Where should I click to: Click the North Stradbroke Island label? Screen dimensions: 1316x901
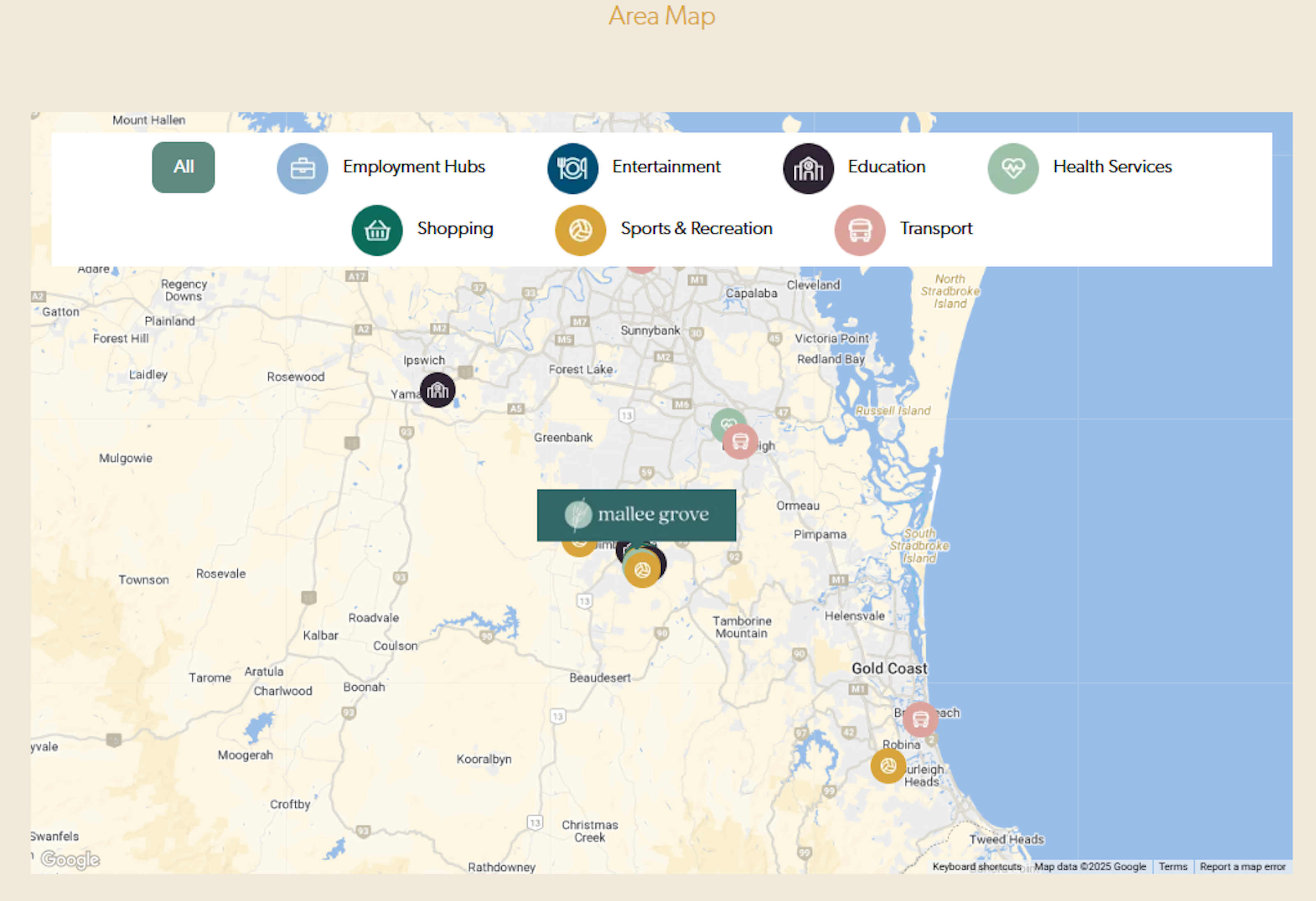[x=950, y=291]
